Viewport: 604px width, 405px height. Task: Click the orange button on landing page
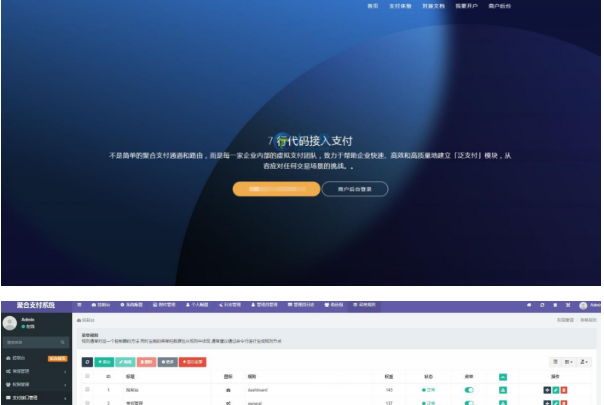(276, 189)
